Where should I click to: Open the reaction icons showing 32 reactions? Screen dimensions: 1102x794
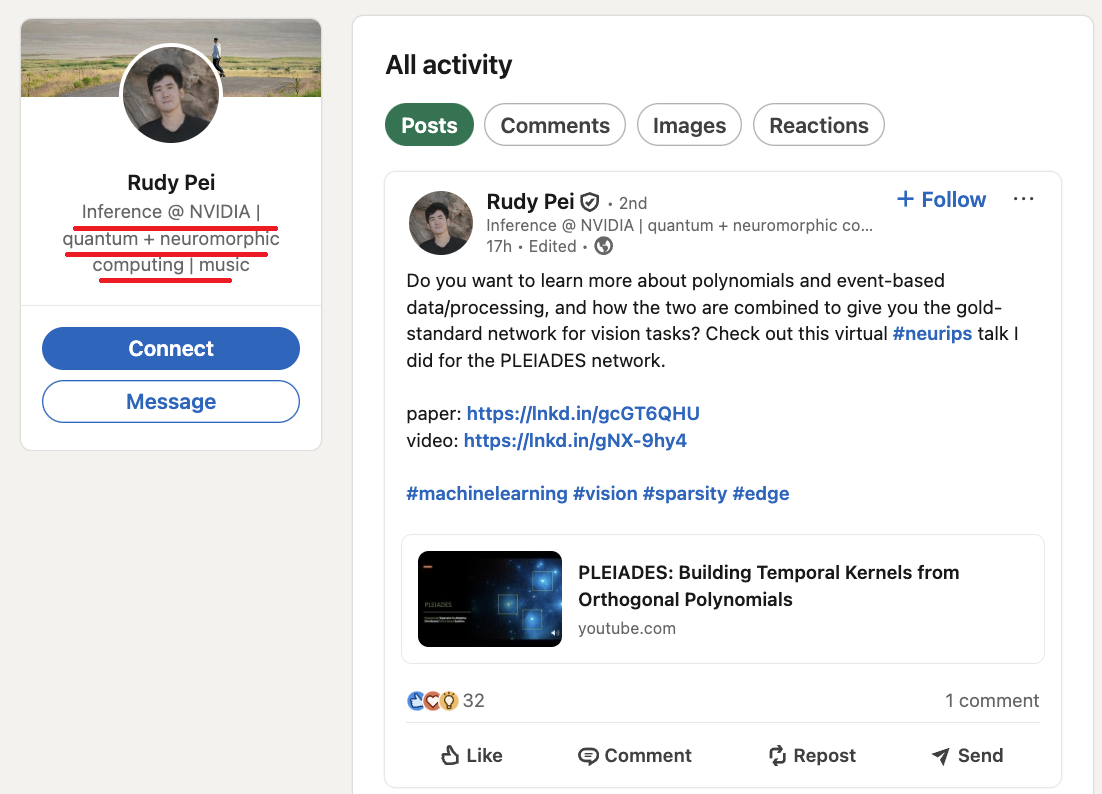(433, 701)
